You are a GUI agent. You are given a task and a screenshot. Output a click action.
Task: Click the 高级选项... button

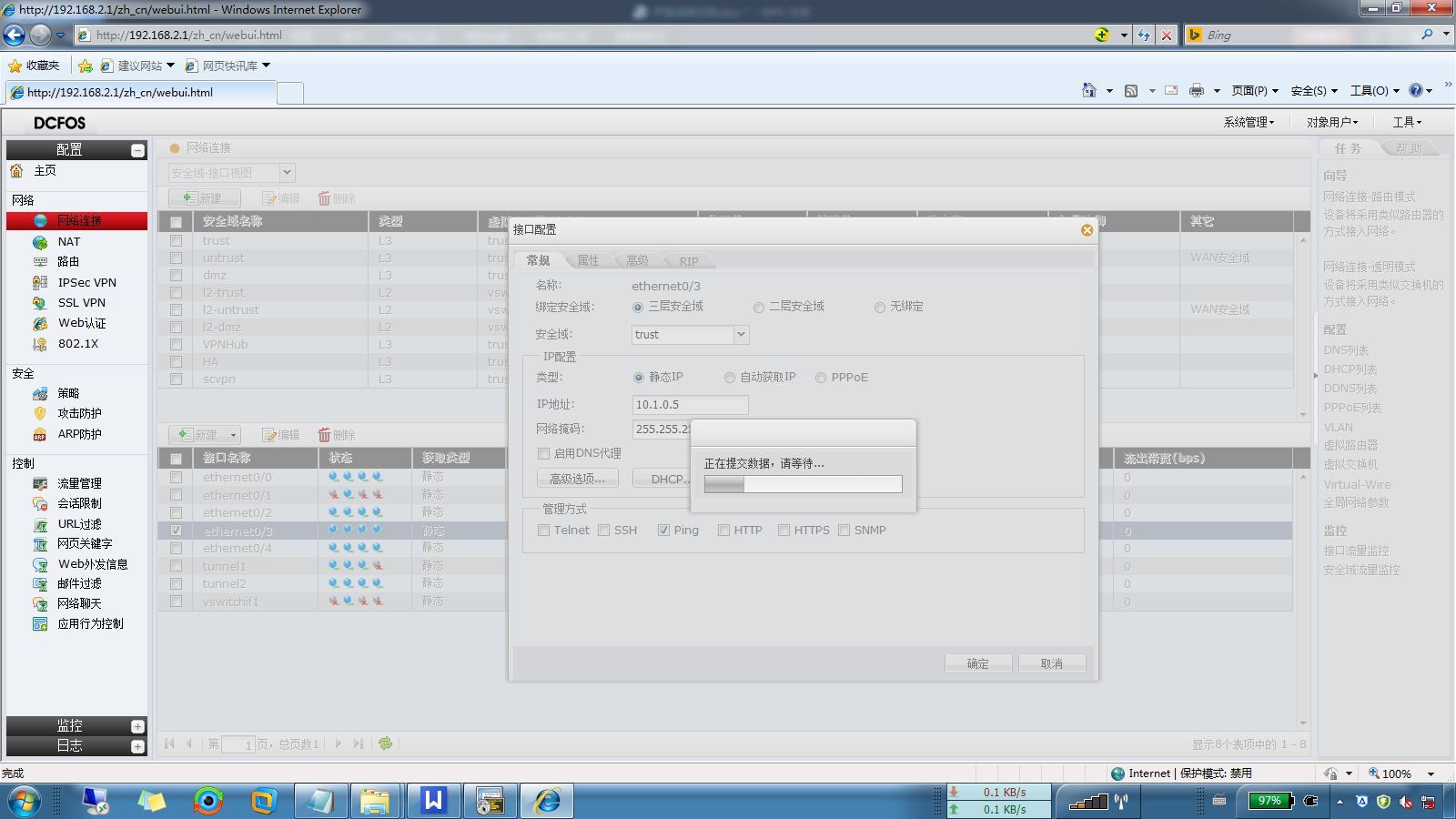pyautogui.click(x=577, y=479)
